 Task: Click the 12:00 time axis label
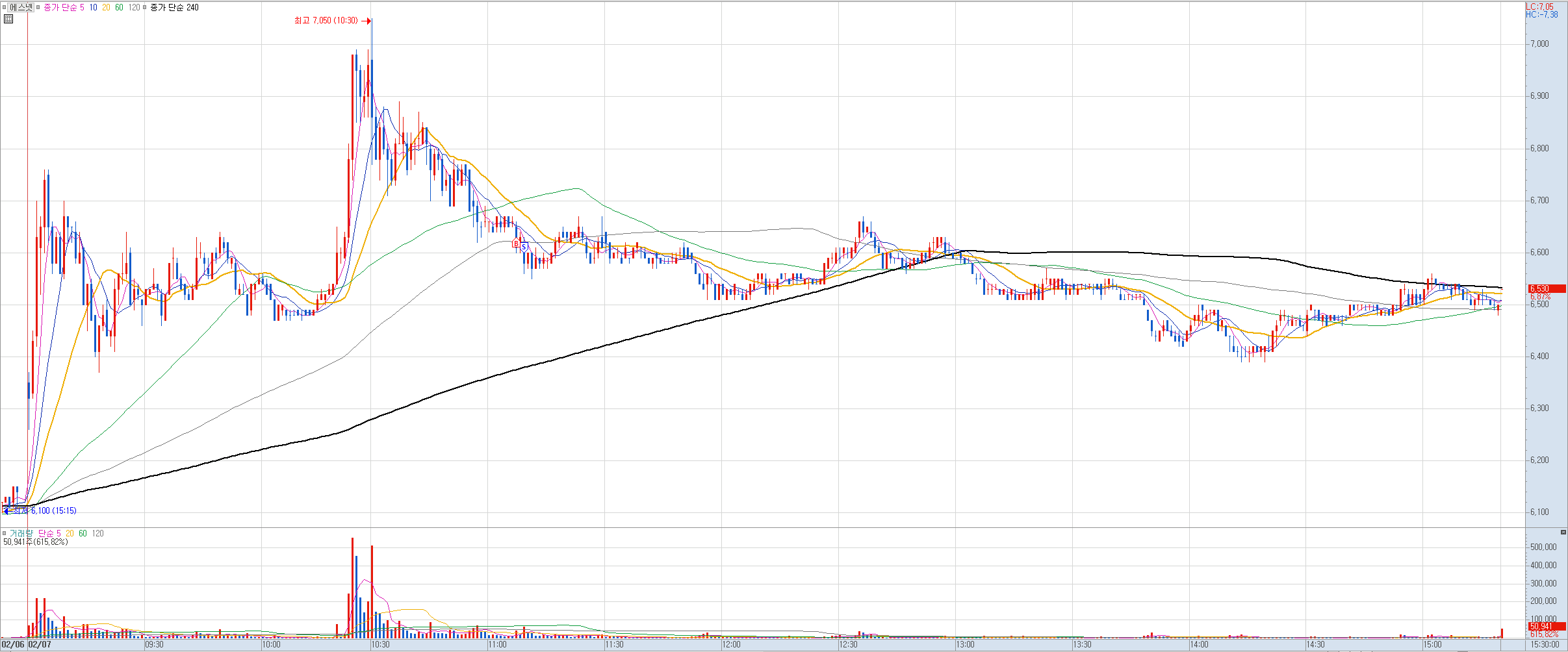[732, 645]
